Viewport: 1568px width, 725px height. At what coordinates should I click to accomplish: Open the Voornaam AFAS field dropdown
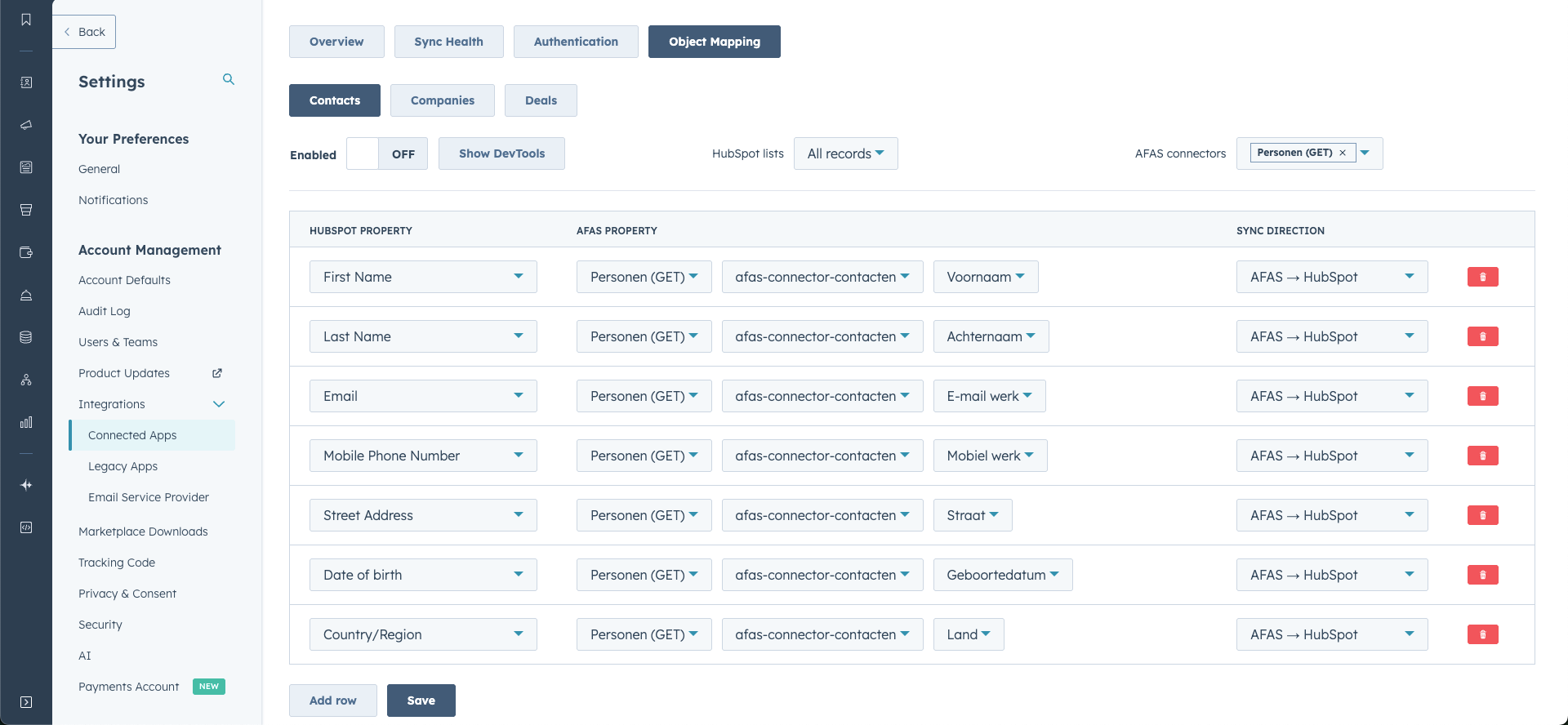[x=986, y=277]
